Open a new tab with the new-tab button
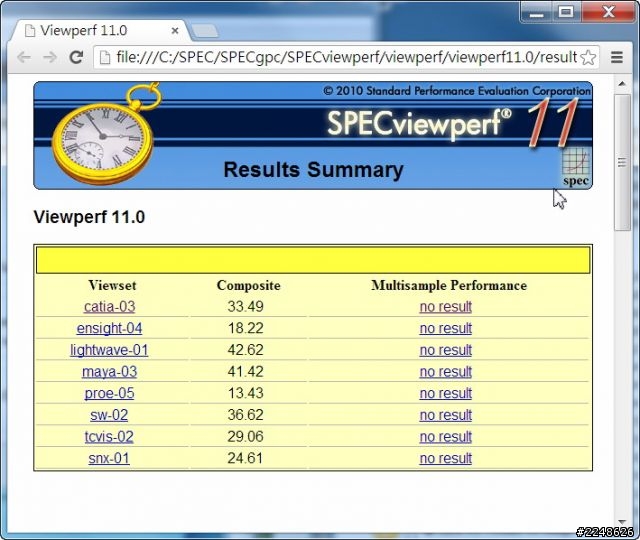The width and height of the screenshot is (640, 540). tap(204, 31)
